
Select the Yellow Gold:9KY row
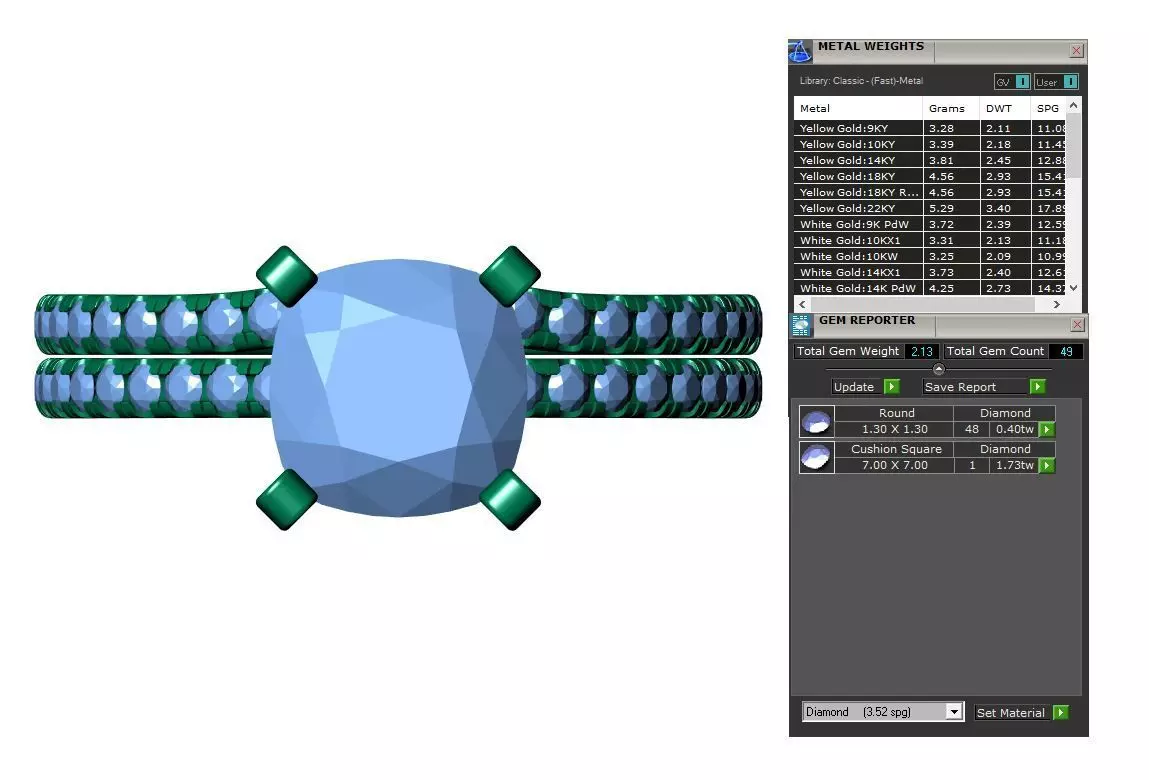point(930,128)
